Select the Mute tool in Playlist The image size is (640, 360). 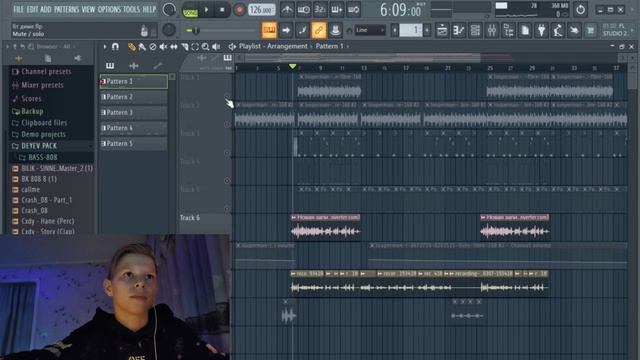click(163, 47)
